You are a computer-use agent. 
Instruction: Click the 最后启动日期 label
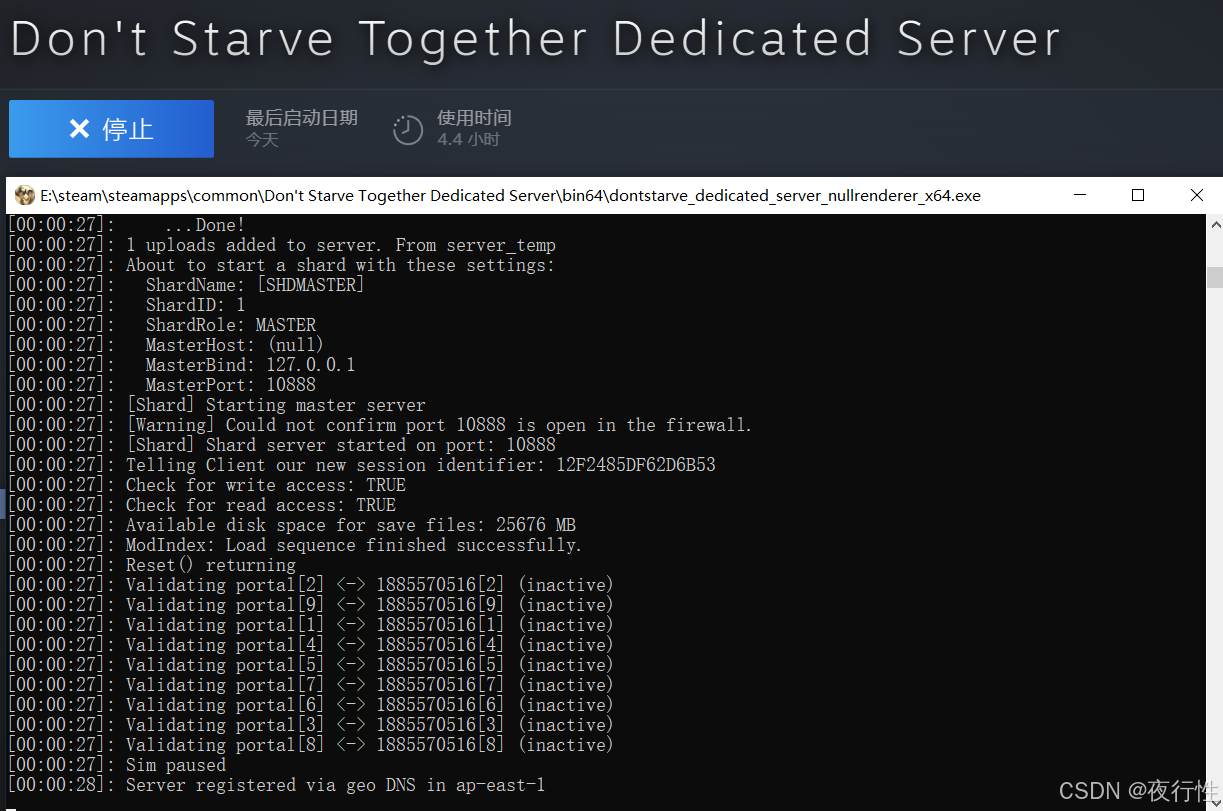pos(302,118)
